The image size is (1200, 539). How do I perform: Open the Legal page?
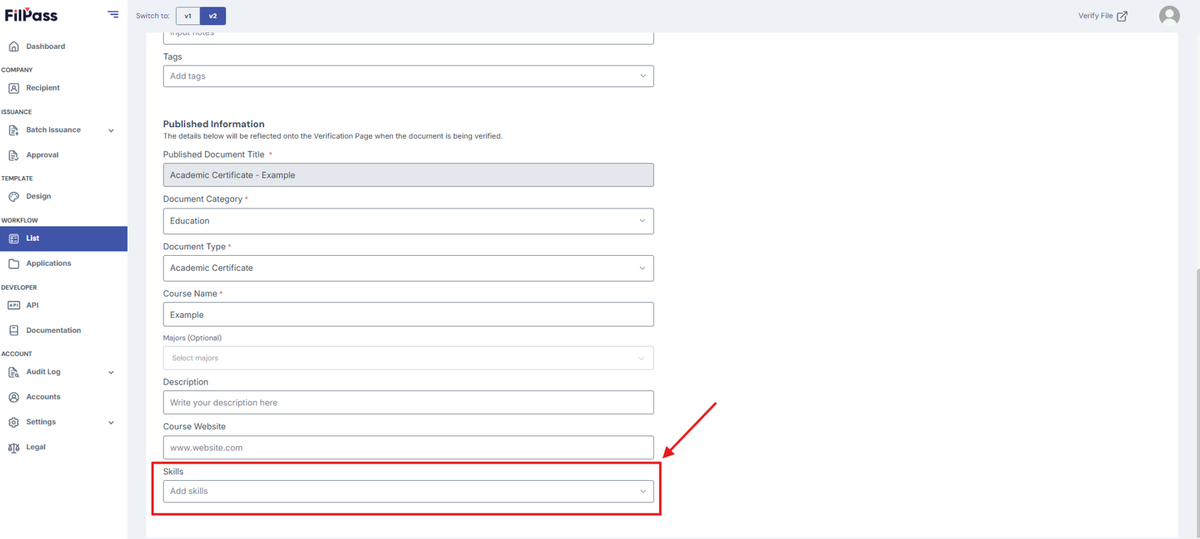point(35,447)
